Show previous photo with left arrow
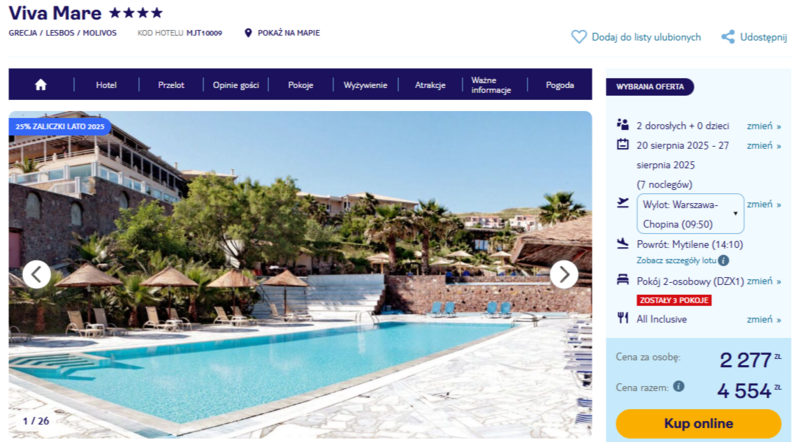 pos(37,275)
